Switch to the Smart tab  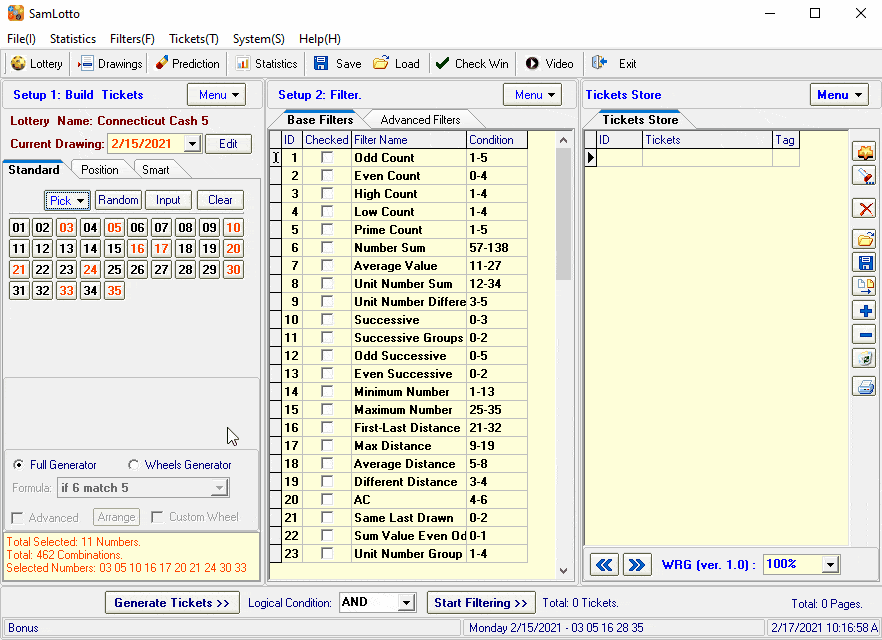[x=155, y=170]
